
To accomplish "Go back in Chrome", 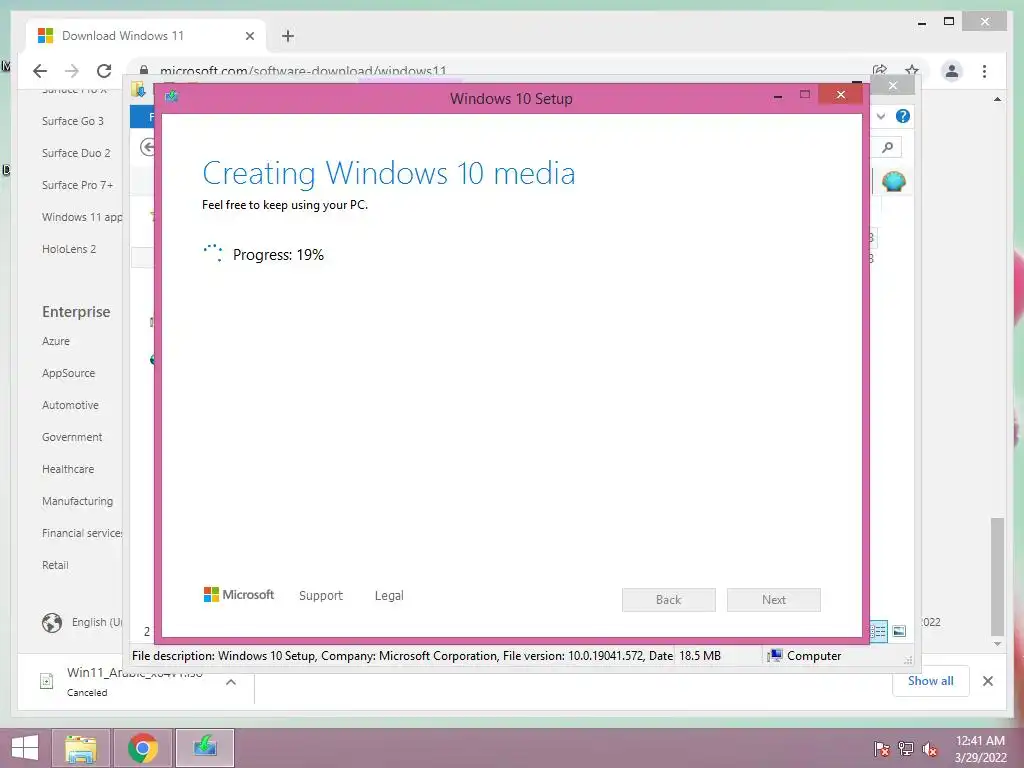I will pos(40,71).
